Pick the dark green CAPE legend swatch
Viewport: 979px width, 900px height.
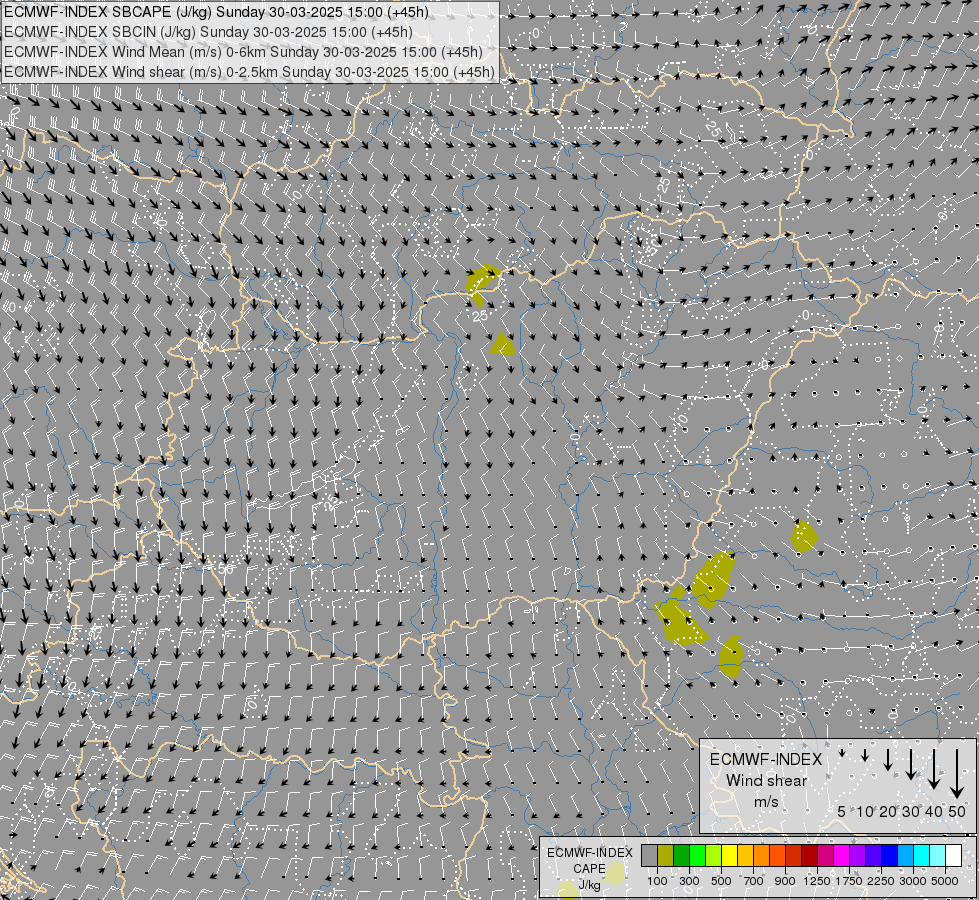coord(682,856)
